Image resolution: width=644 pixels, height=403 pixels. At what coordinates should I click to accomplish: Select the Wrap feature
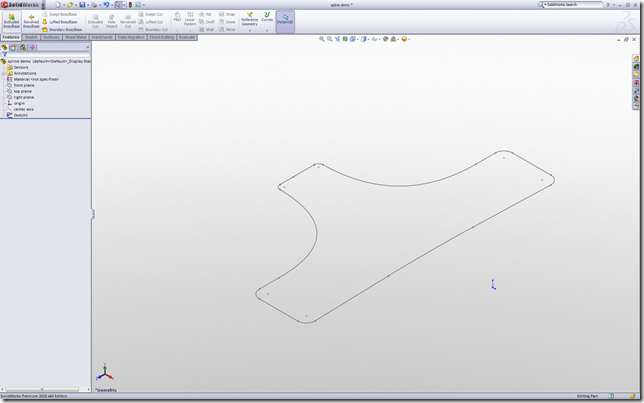click(x=227, y=14)
